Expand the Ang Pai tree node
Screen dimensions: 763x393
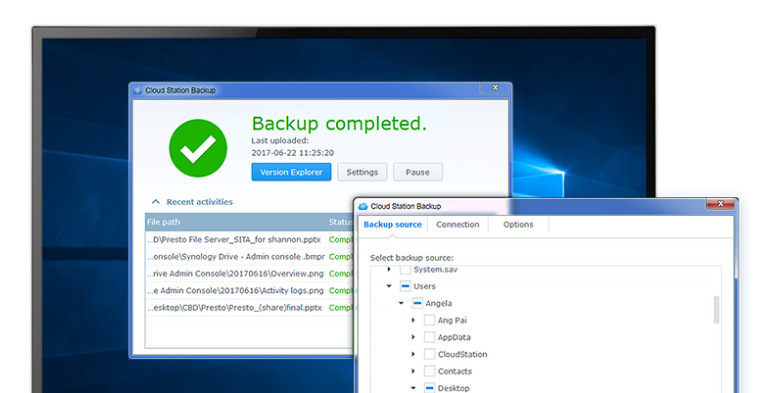click(413, 320)
